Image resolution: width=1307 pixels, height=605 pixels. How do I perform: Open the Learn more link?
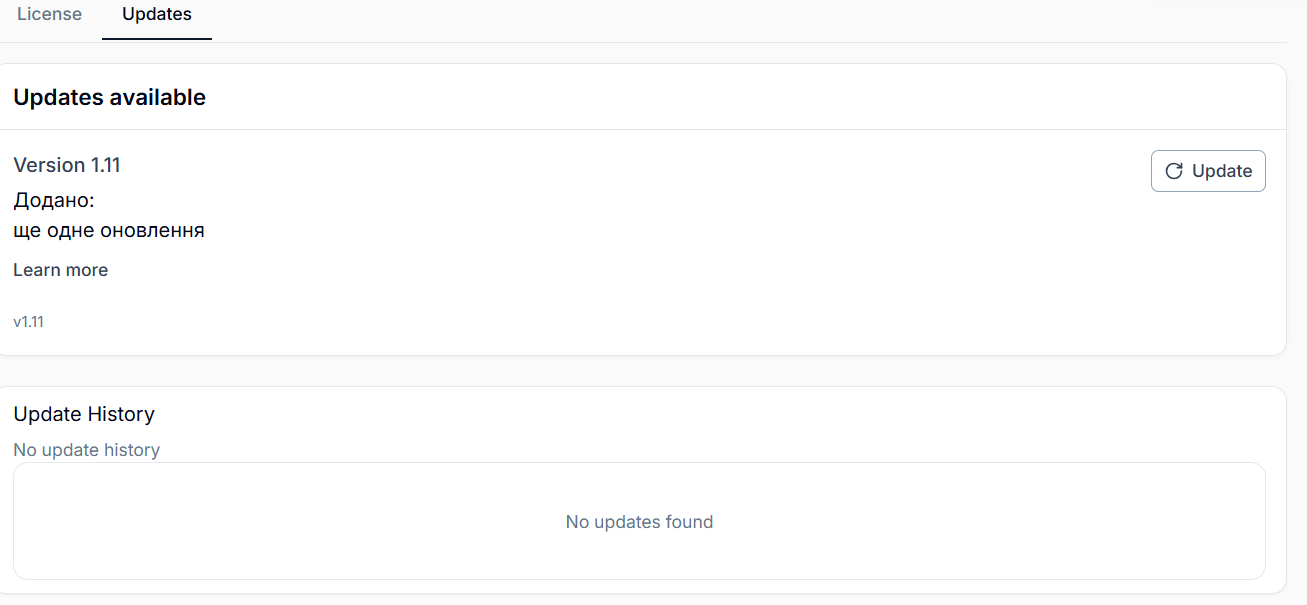click(60, 270)
